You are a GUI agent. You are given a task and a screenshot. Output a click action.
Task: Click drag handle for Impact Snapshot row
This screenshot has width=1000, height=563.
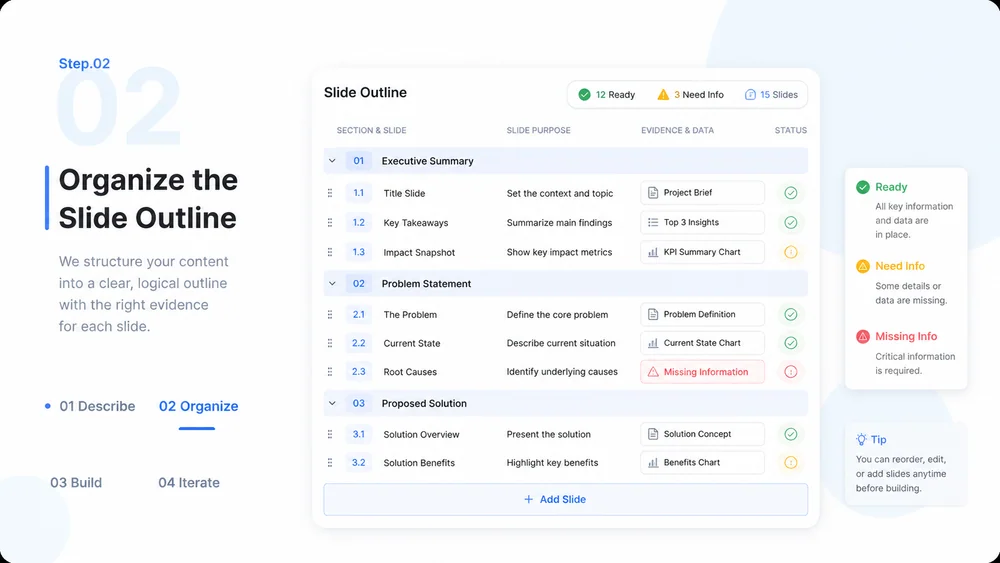click(330, 252)
